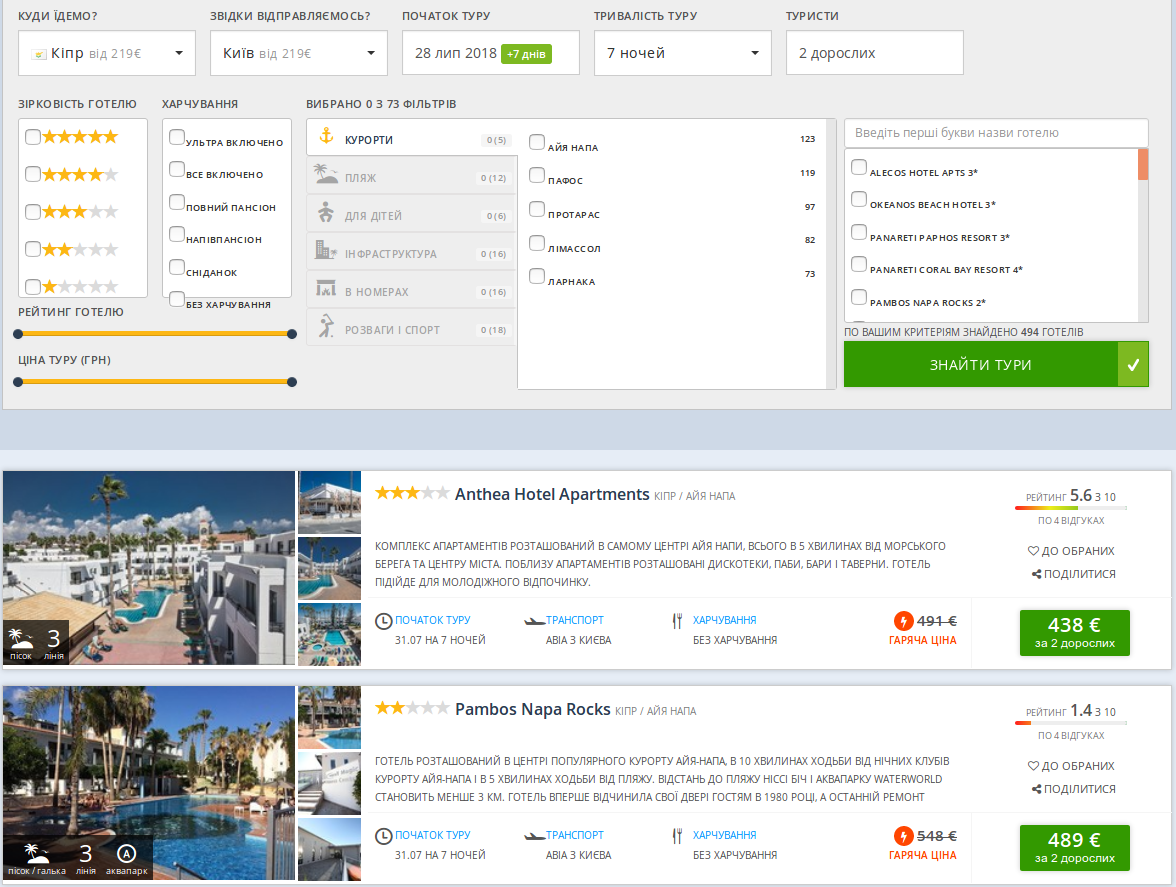Open the 7 ночей tour duration dropdown
1176x887 pixels.
682,53
